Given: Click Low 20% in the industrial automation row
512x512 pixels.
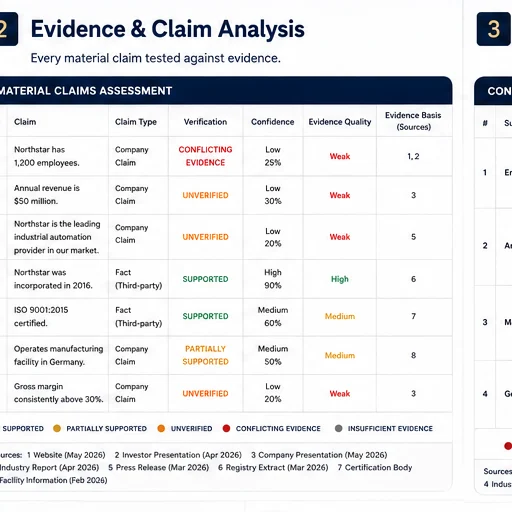Looking at the screenshot, I should click(x=273, y=237).
